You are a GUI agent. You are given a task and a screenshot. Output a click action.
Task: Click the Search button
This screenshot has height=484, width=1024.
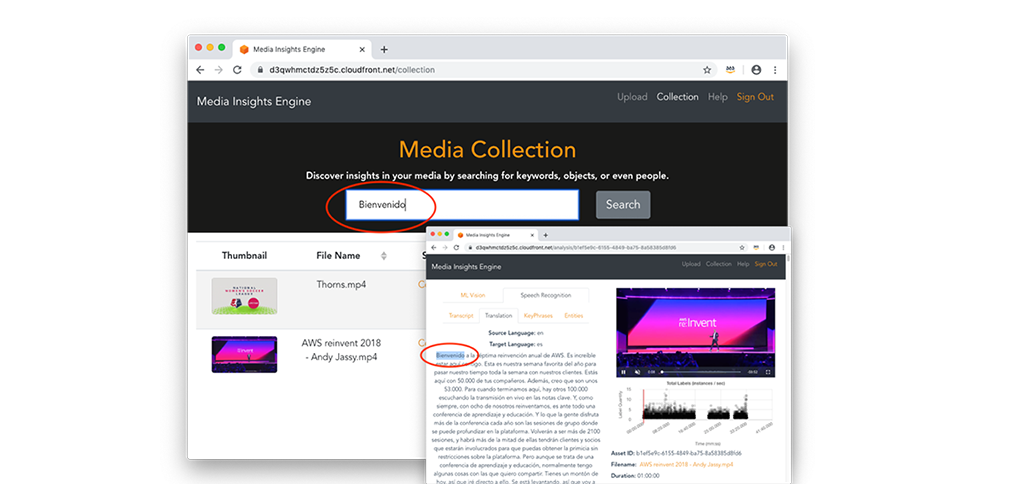(623, 204)
